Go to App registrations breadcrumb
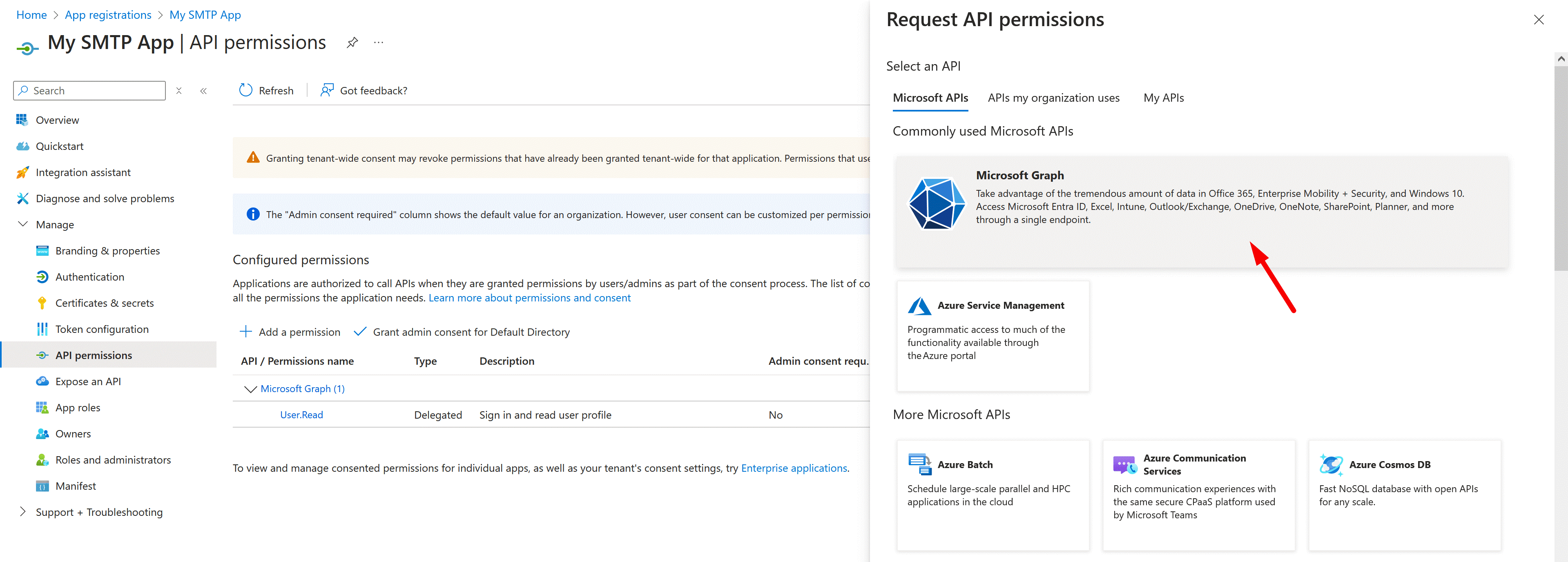The image size is (1568, 562). coord(108,15)
